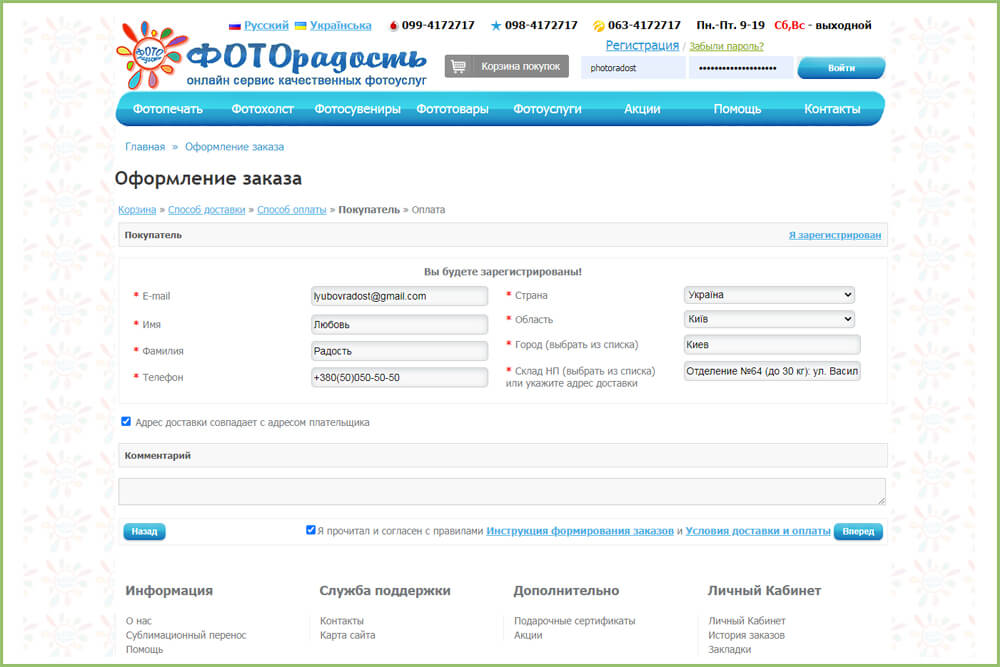1000x667 pixels.
Task: Click the ФОТОрадость flower logo
Action: coord(150,55)
